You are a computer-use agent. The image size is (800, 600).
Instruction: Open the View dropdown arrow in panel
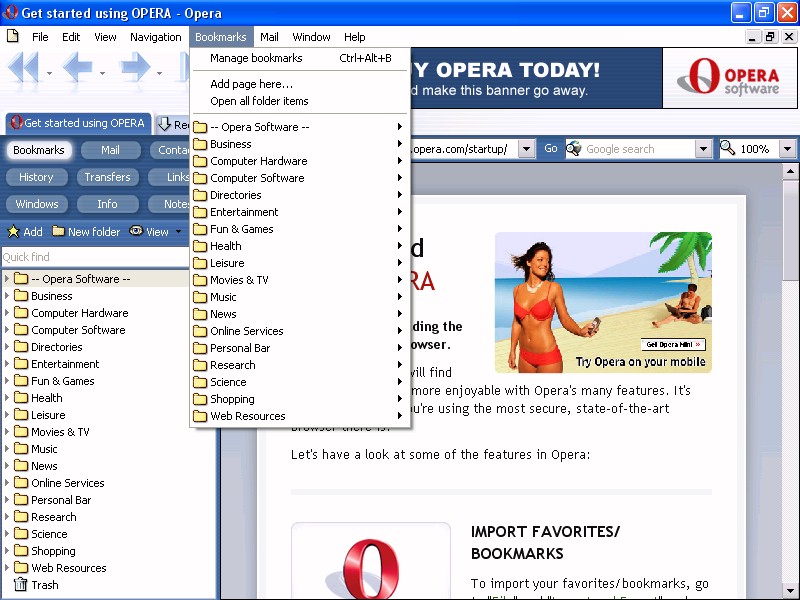tap(178, 232)
